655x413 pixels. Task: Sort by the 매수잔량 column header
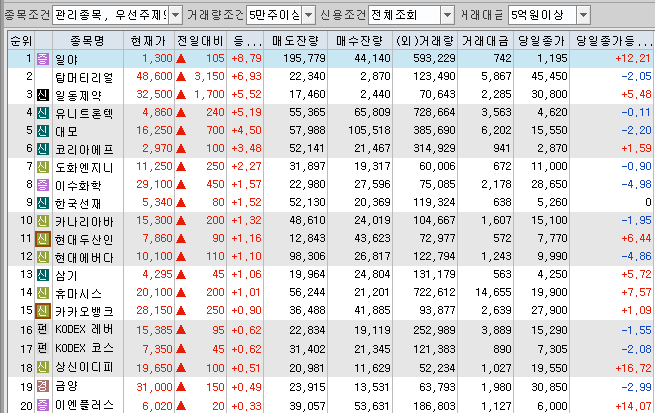click(x=360, y=41)
